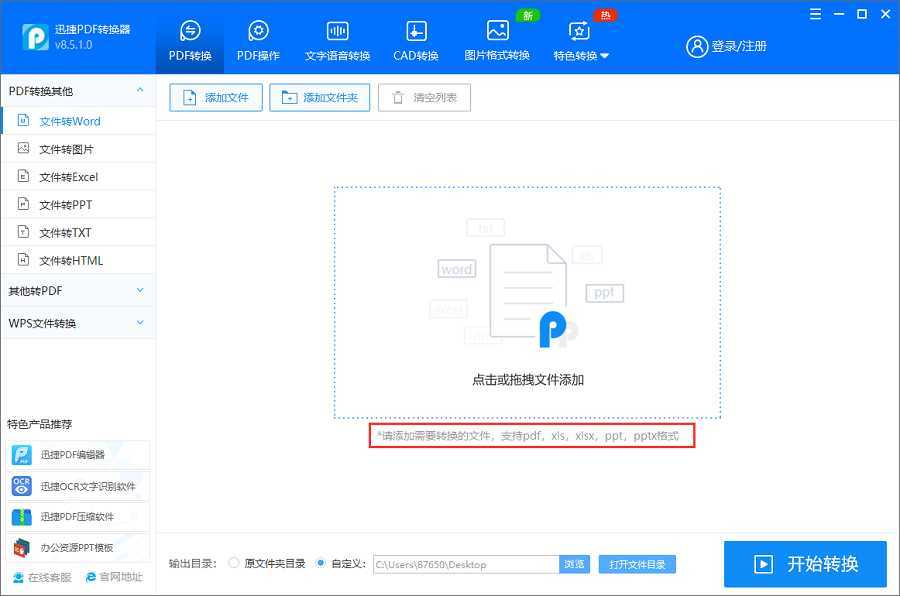Open the 图片格式转换 tab

click(497, 41)
